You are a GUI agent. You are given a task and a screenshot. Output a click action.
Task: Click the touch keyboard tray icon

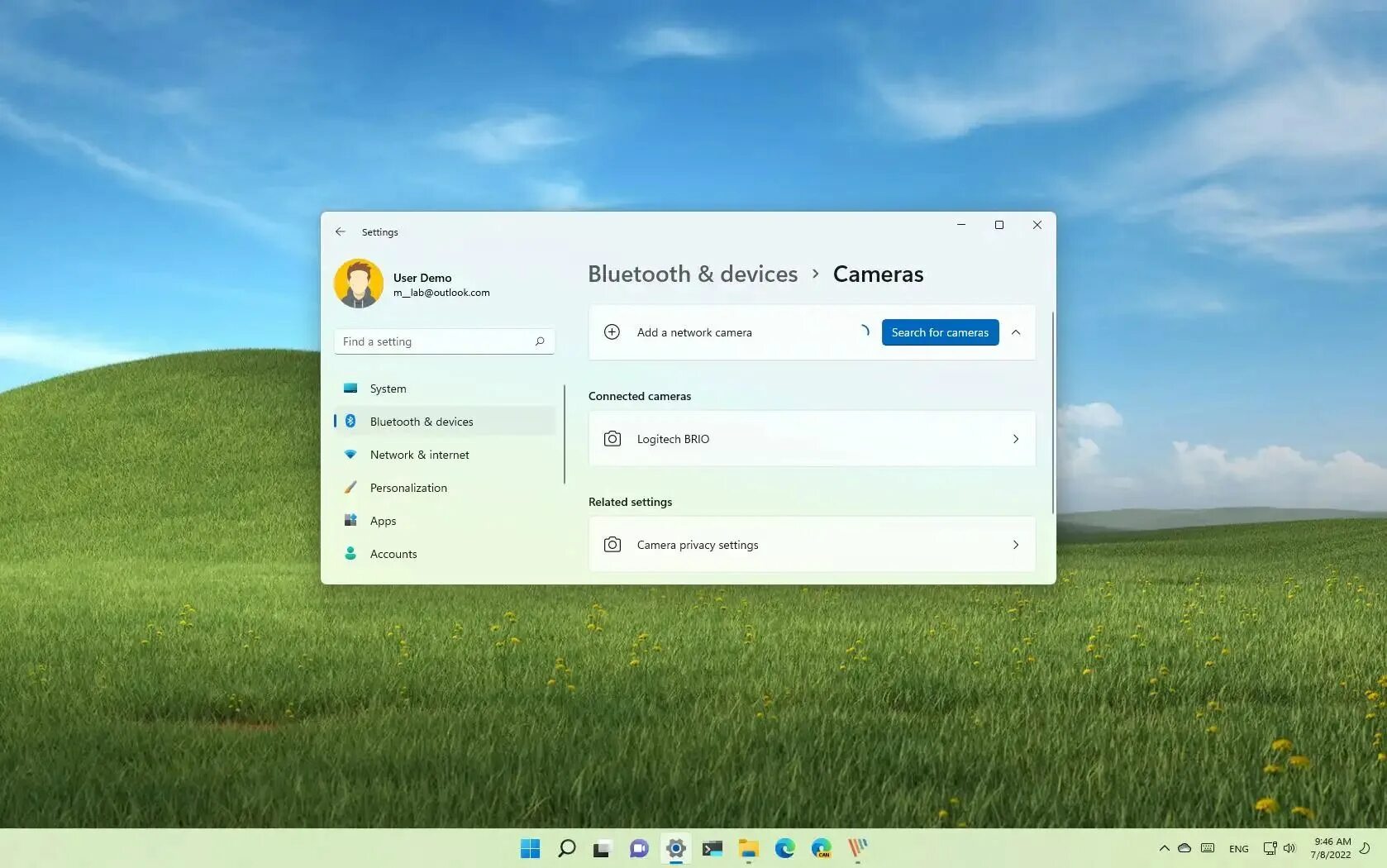coord(1208,848)
